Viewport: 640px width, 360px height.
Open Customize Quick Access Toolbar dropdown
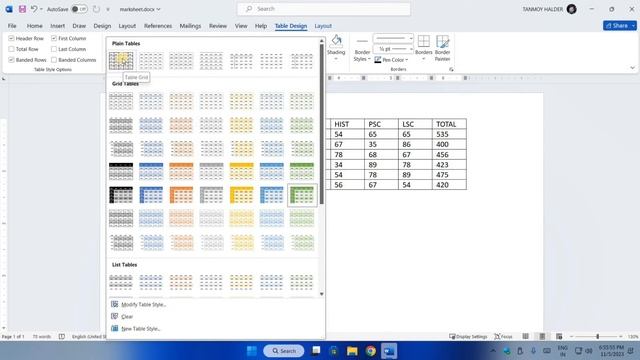click(x=108, y=9)
